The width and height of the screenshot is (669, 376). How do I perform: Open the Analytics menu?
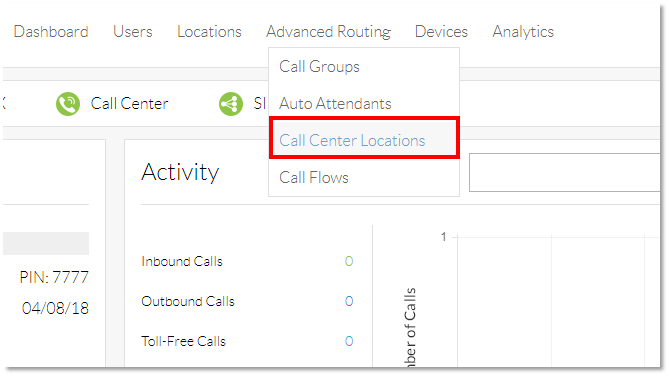pos(523,32)
